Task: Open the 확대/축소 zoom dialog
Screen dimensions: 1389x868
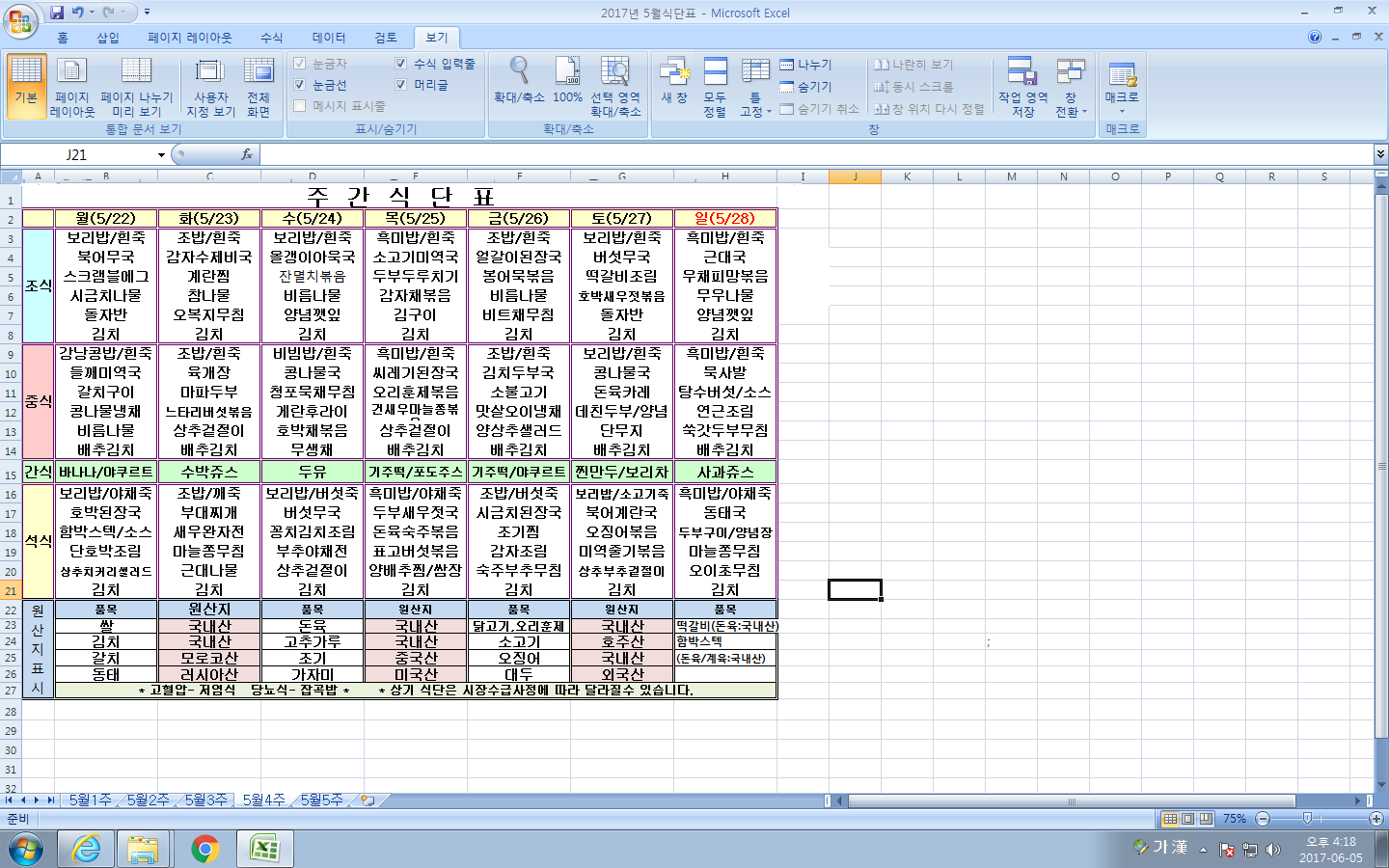Action: [519, 81]
